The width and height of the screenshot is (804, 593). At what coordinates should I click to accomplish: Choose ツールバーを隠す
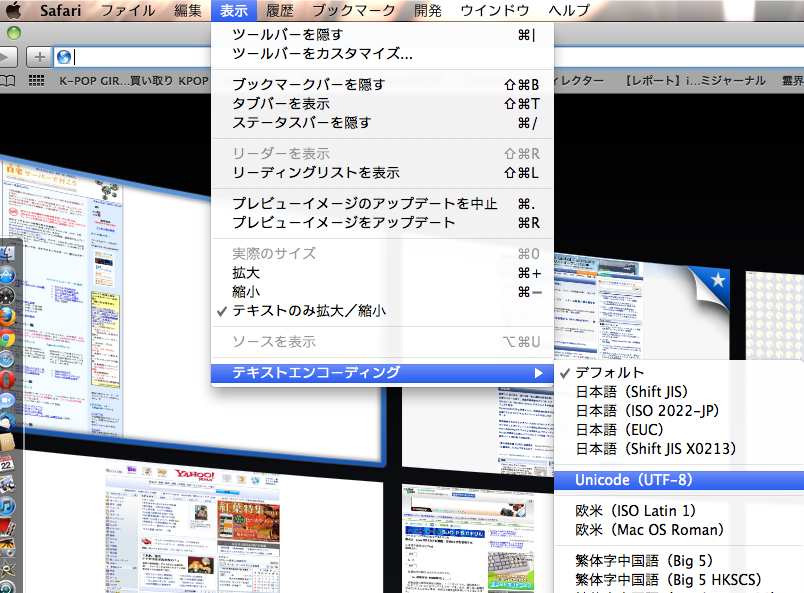point(383,34)
